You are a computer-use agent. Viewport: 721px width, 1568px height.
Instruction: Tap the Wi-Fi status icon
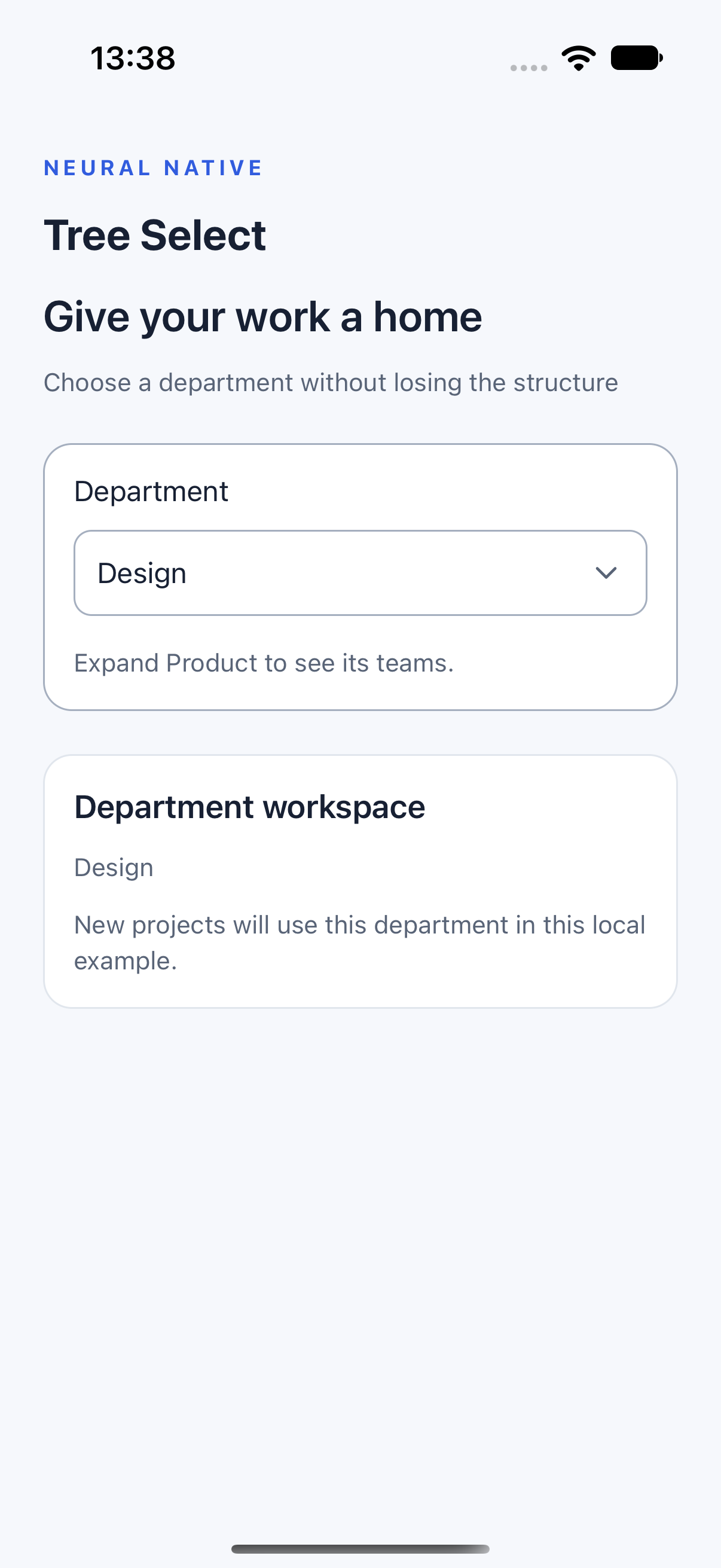coord(579,59)
